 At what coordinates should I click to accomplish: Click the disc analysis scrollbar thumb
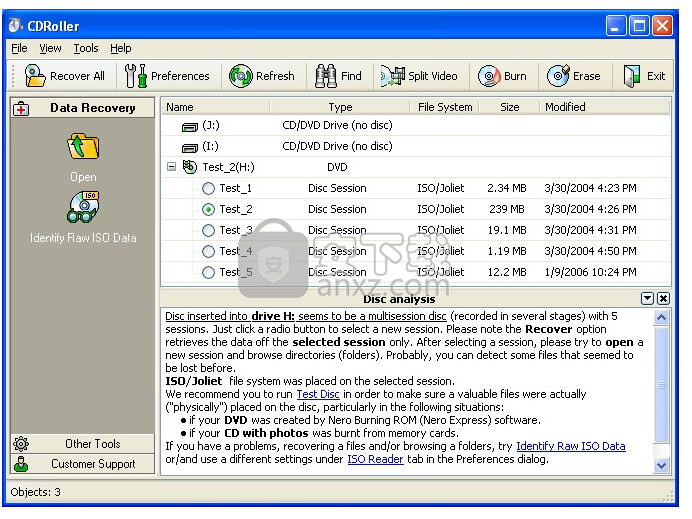(661, 384)
